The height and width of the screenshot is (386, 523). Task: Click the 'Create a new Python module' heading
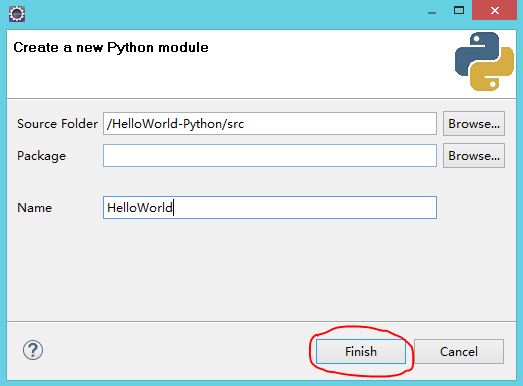coord(111,48)
